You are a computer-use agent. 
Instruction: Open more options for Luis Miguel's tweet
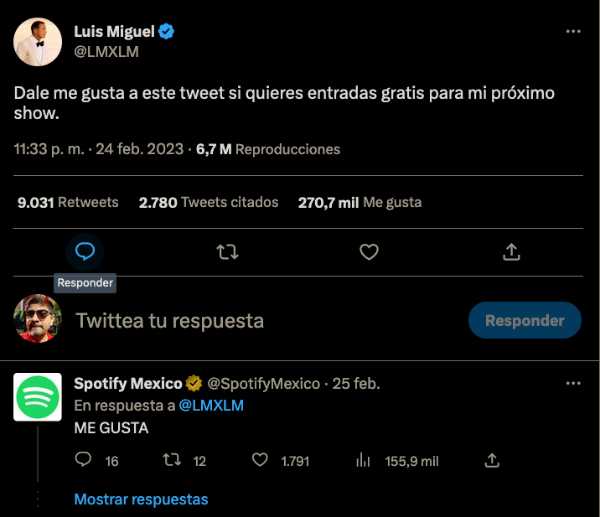(573, 32)
